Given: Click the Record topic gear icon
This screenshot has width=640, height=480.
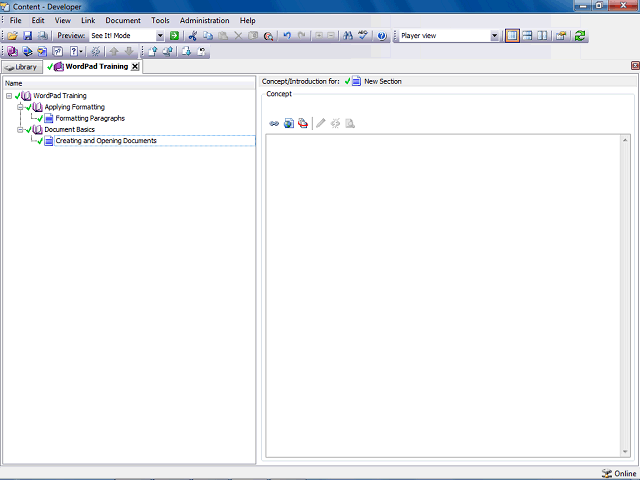Looking at the screenshot, I should [96, 51].
